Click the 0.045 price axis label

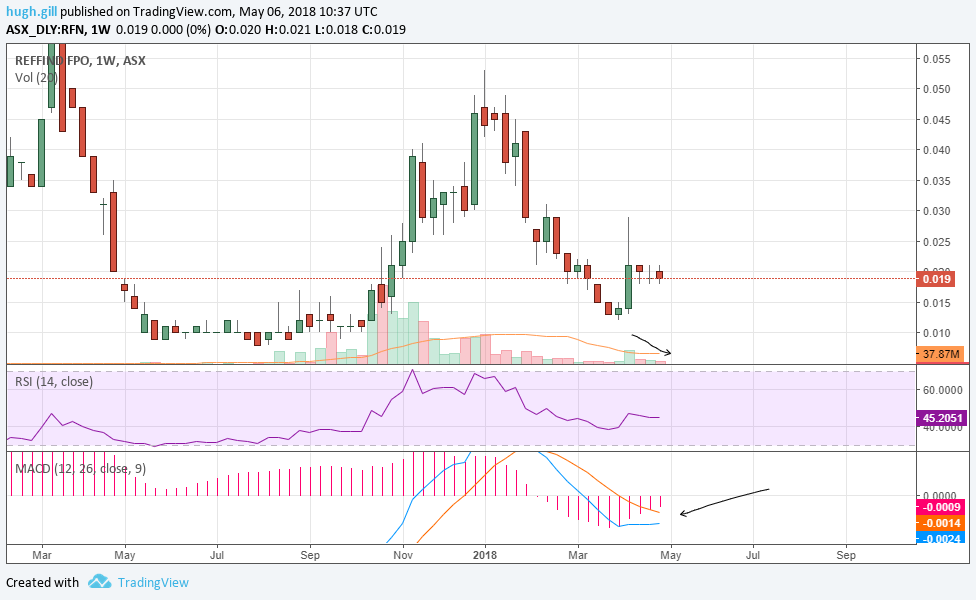[x=937, y=120]
